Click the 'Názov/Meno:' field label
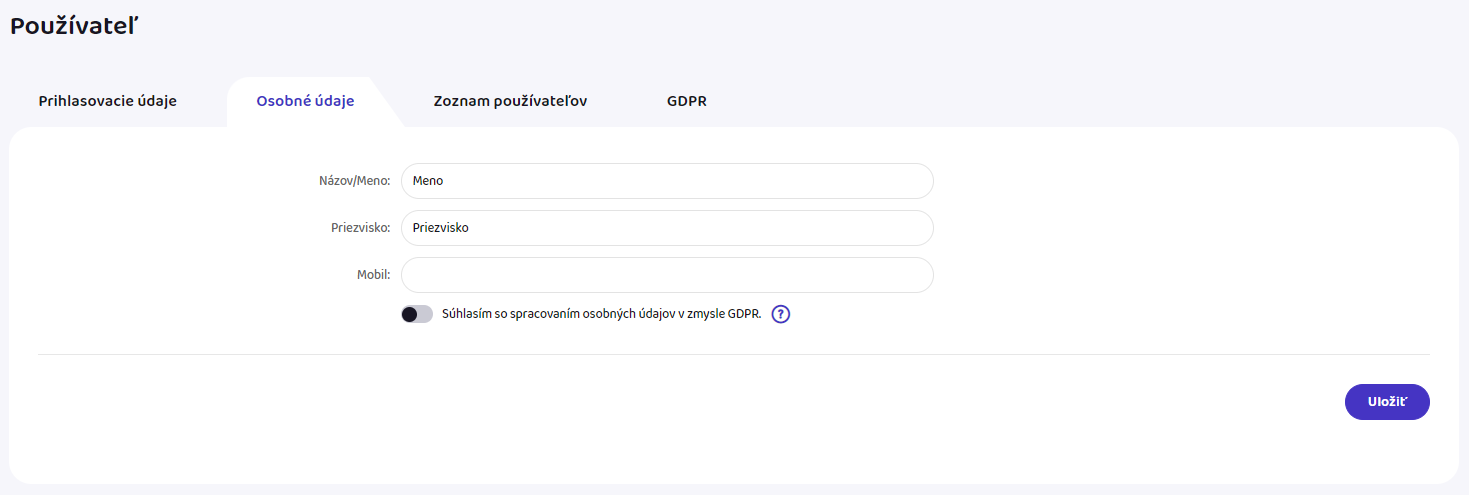The height and width of the screenshot is (495, 1469). pos(348,181)
